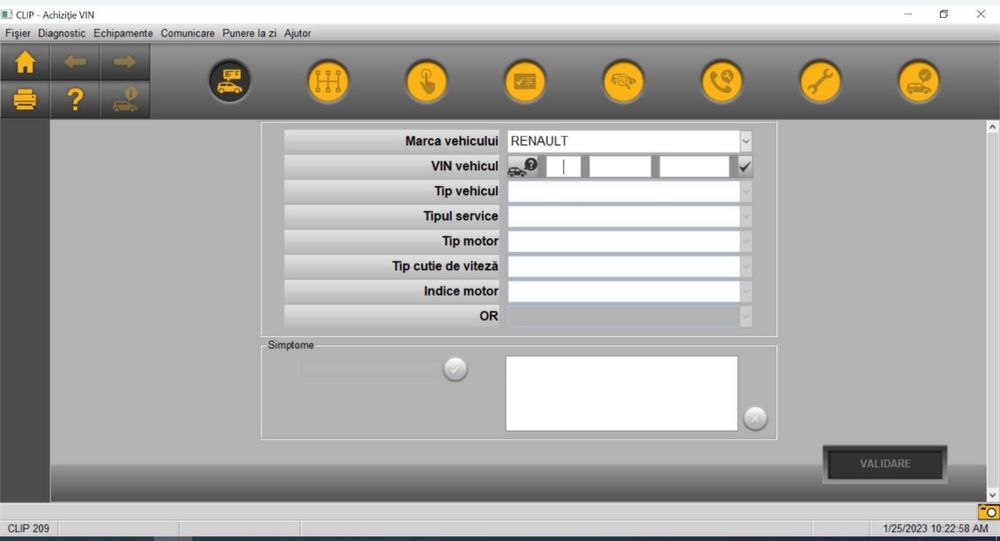
Task: Click the CLIP 209 status bar text
Action: (x=28, y=528)
